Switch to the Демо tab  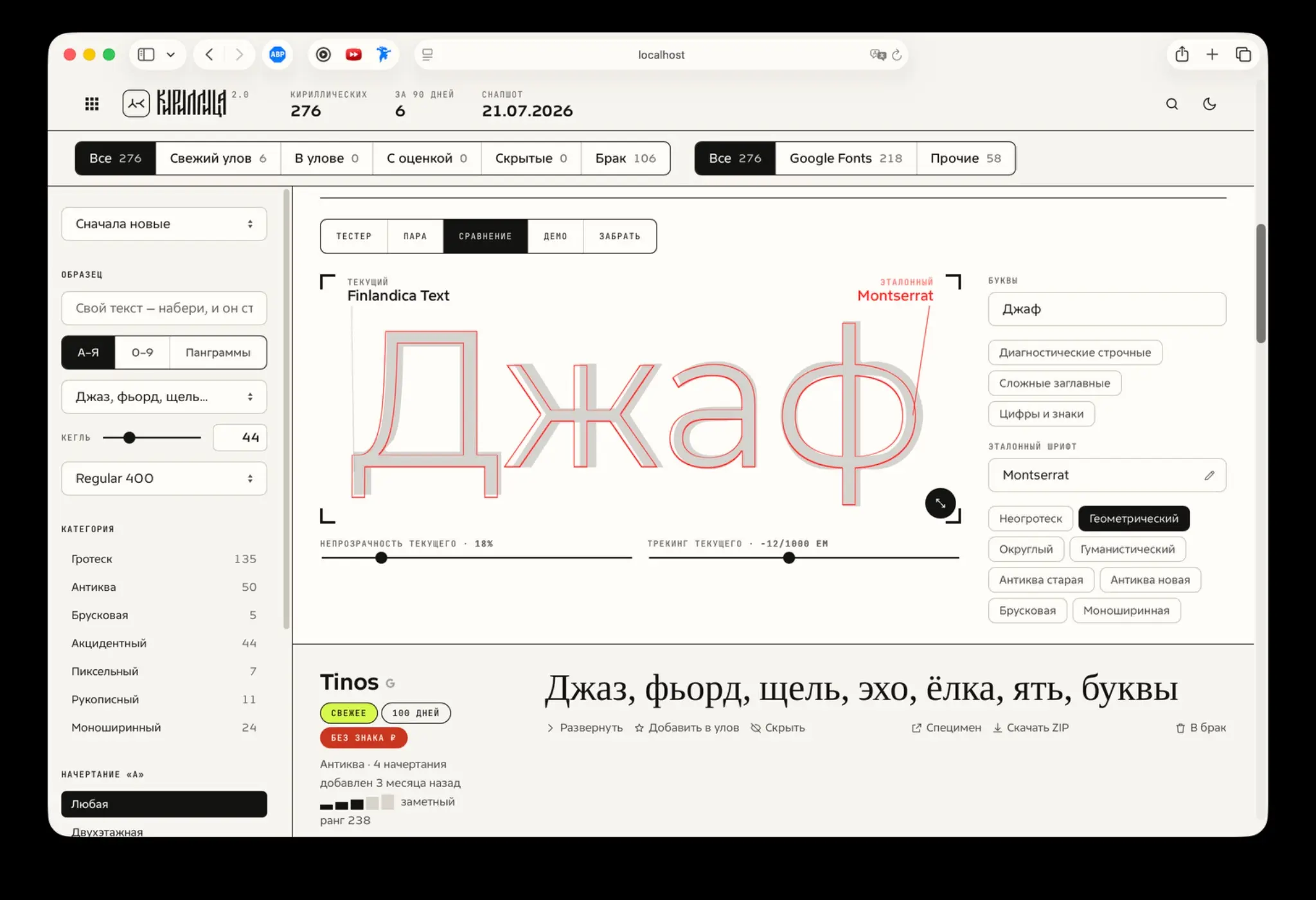(555, 236)
